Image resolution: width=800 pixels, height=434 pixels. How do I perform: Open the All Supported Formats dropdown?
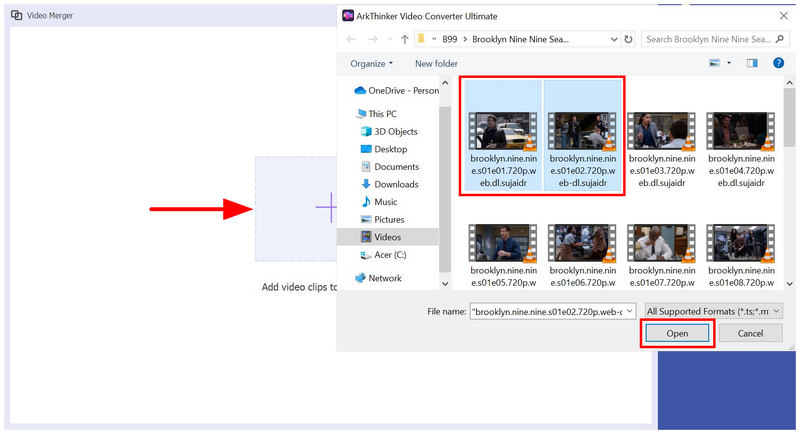click(713, 311)
